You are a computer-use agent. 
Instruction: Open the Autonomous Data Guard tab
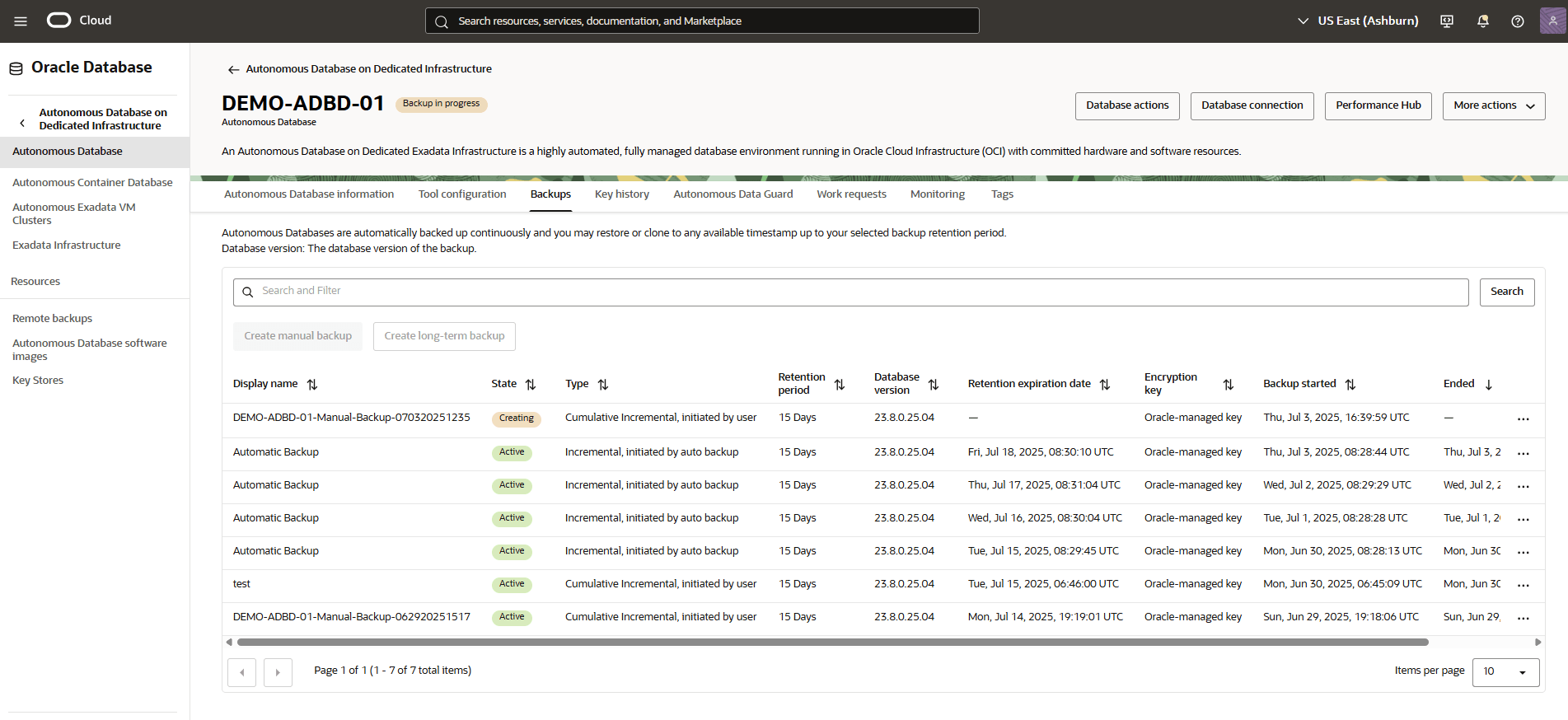(733, 194)
